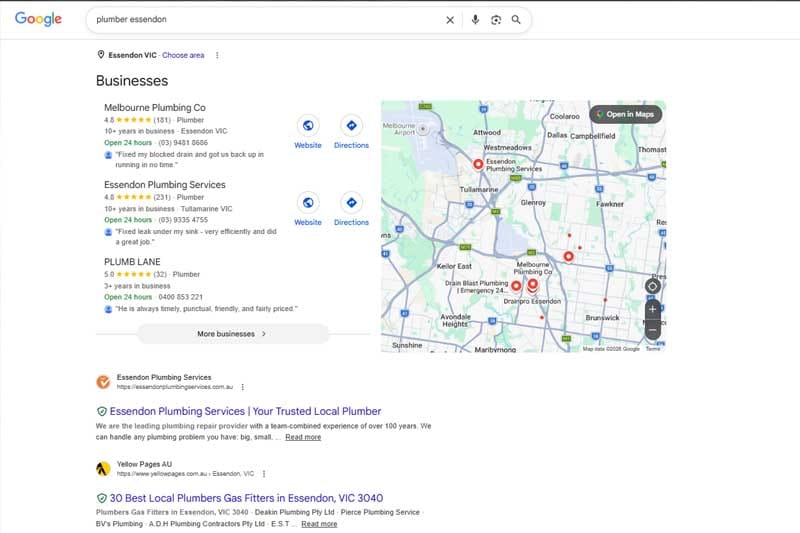Click phone number (03) 9481 8686
Viewport: 800px width, 533px height.
point(183,143)
